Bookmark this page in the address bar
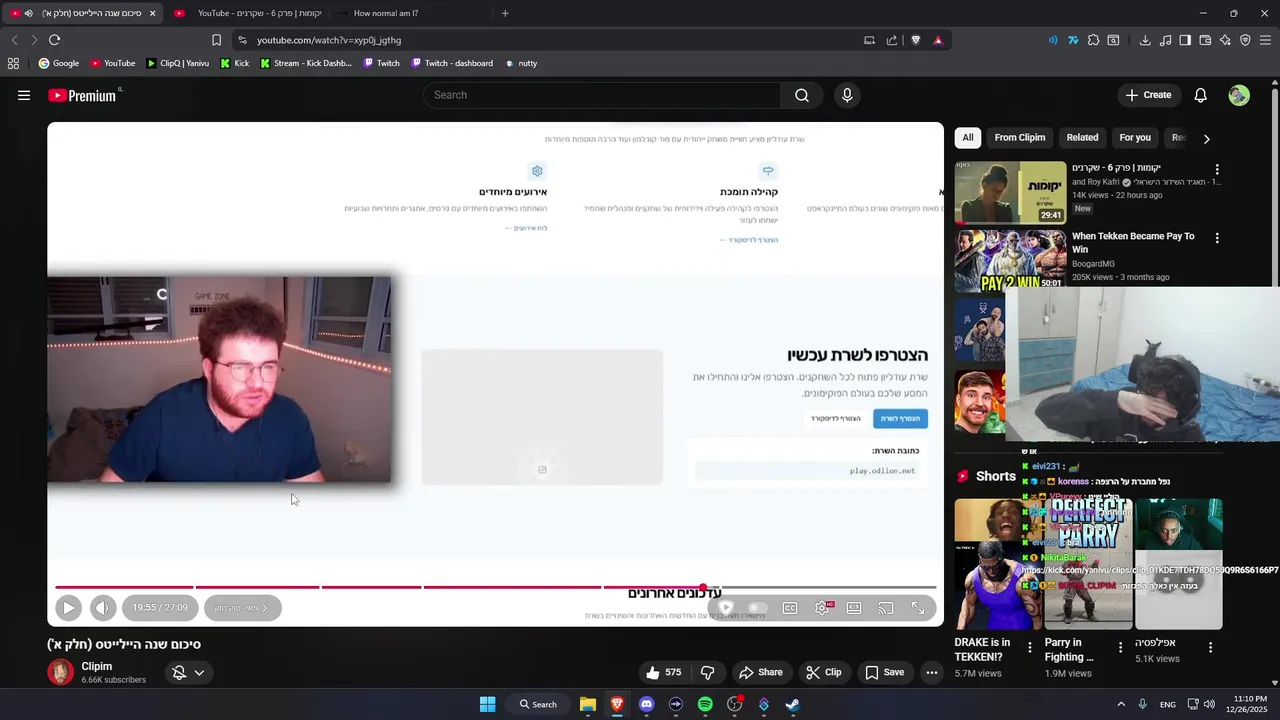The image size is (1280, 720). click(216, 40)
